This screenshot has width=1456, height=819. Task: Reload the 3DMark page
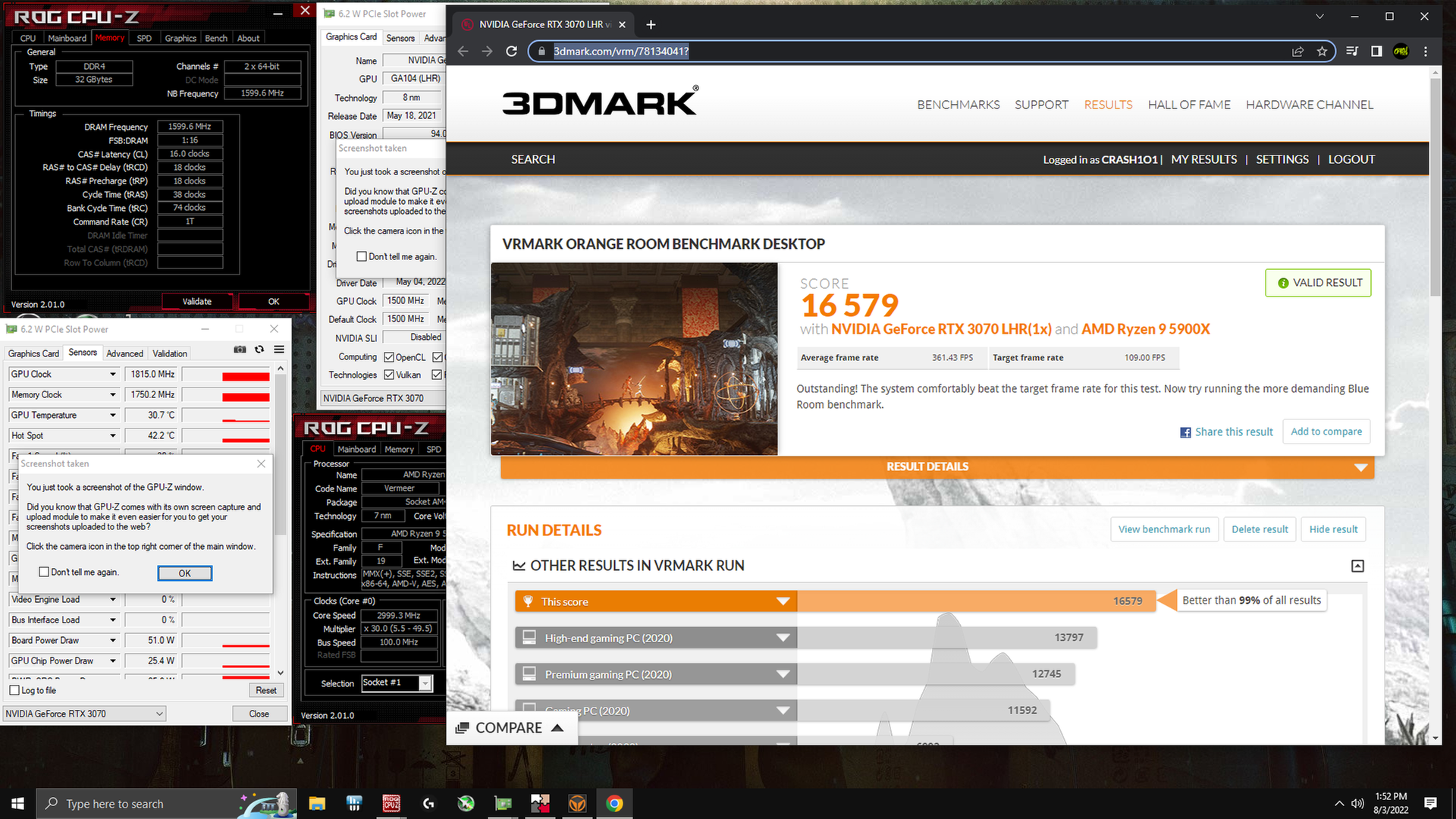[x=512, y=52]
